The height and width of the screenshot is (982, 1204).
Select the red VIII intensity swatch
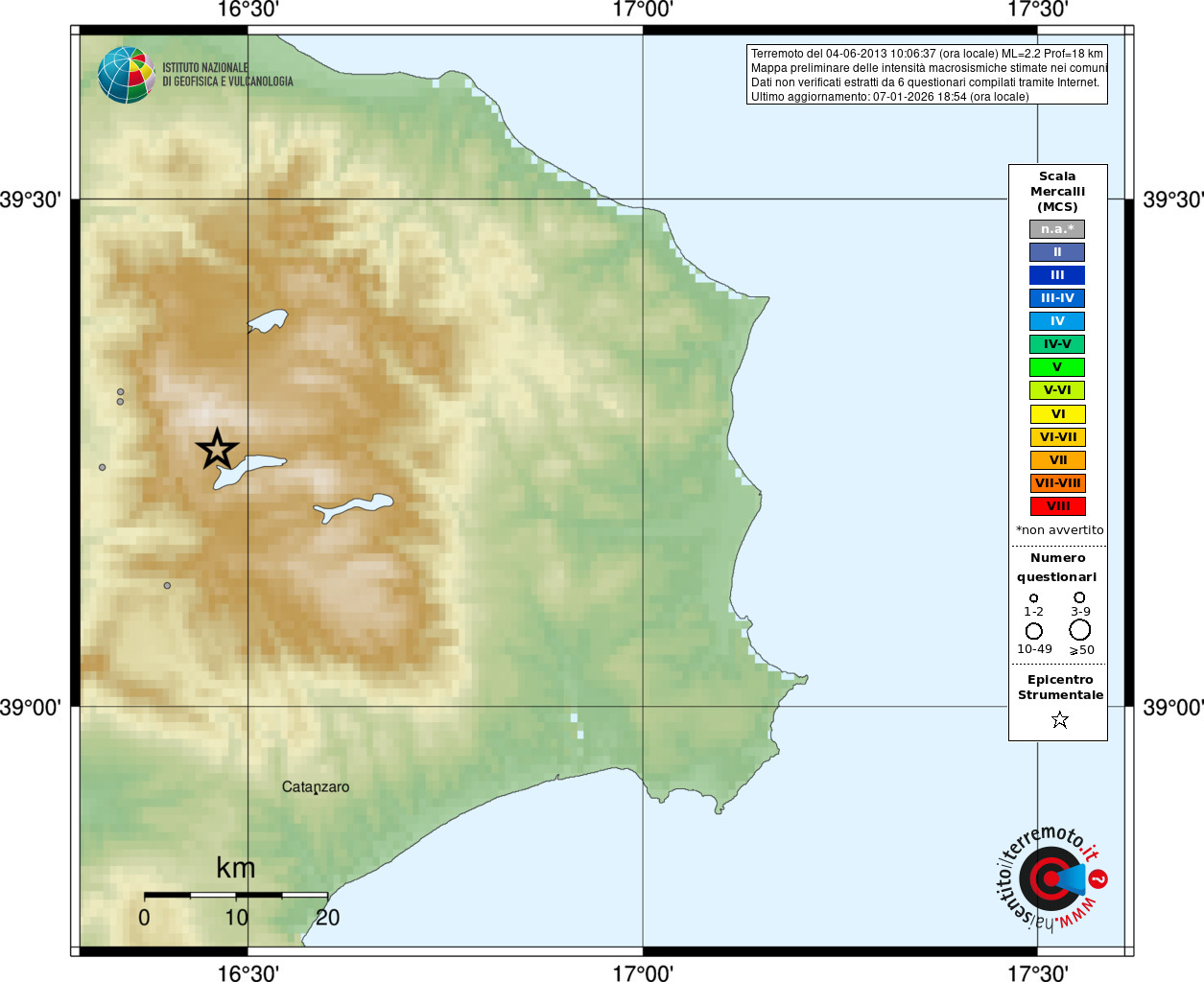coord(1057,506)
